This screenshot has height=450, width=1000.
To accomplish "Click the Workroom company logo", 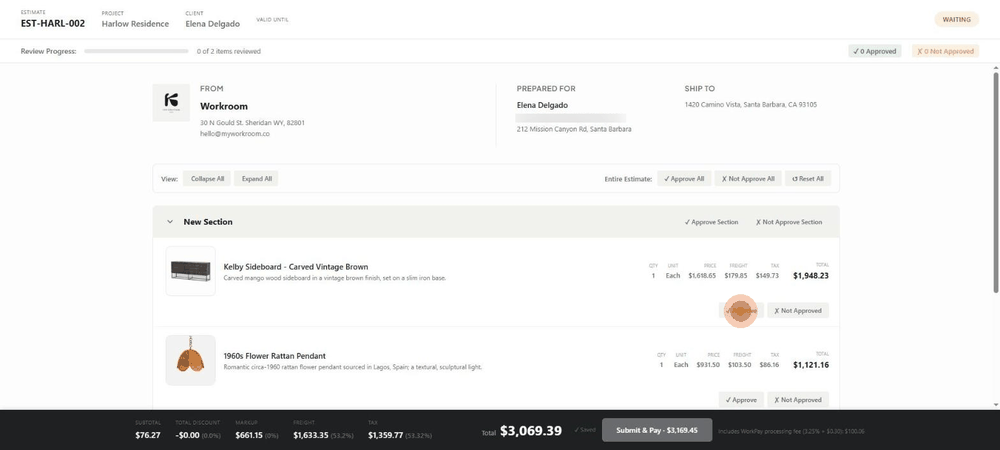I will pyautogui.click(x=171, y=103).
